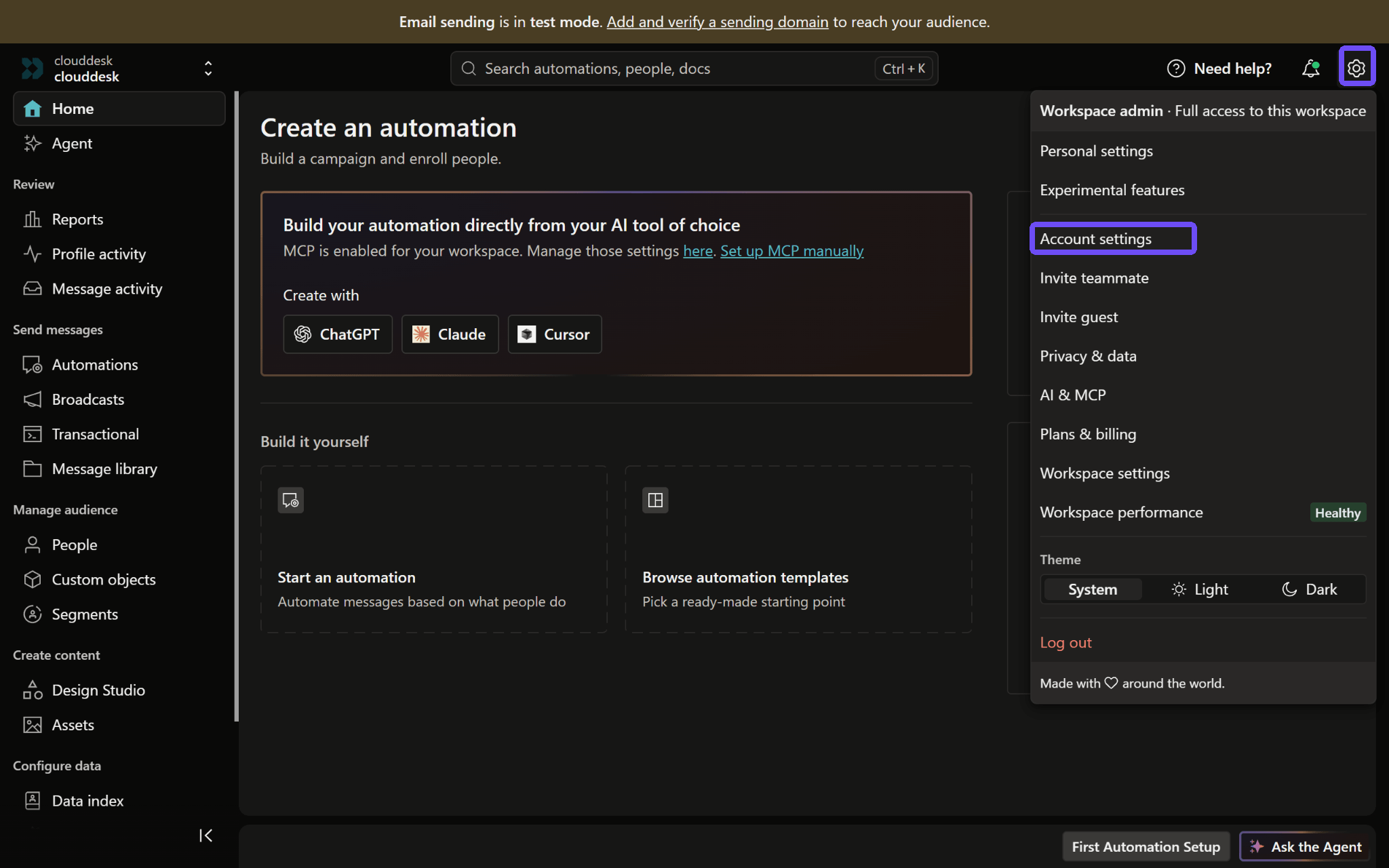This screenshot has width=1389, height=868.
Task: Click the Automations icon in sidebar
Action: (x=32, y=364)
